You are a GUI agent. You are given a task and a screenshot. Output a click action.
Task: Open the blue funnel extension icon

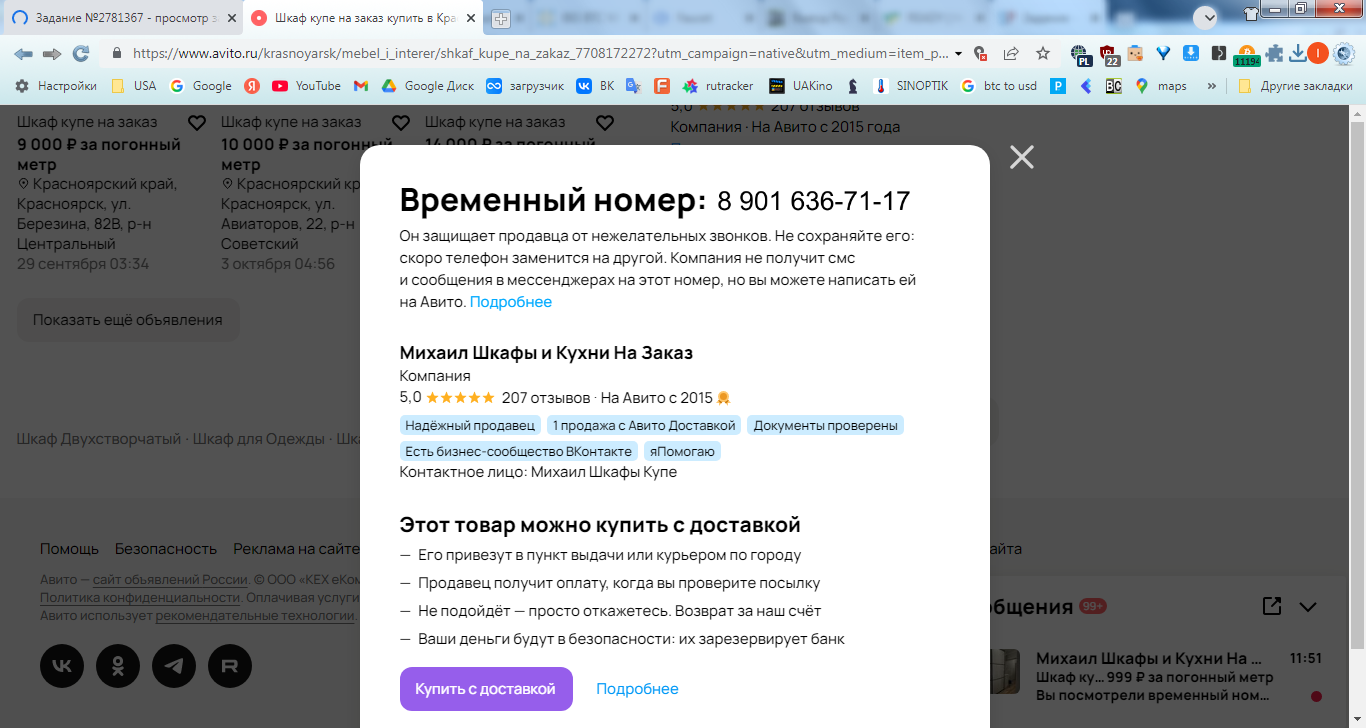pos(1163,53)
